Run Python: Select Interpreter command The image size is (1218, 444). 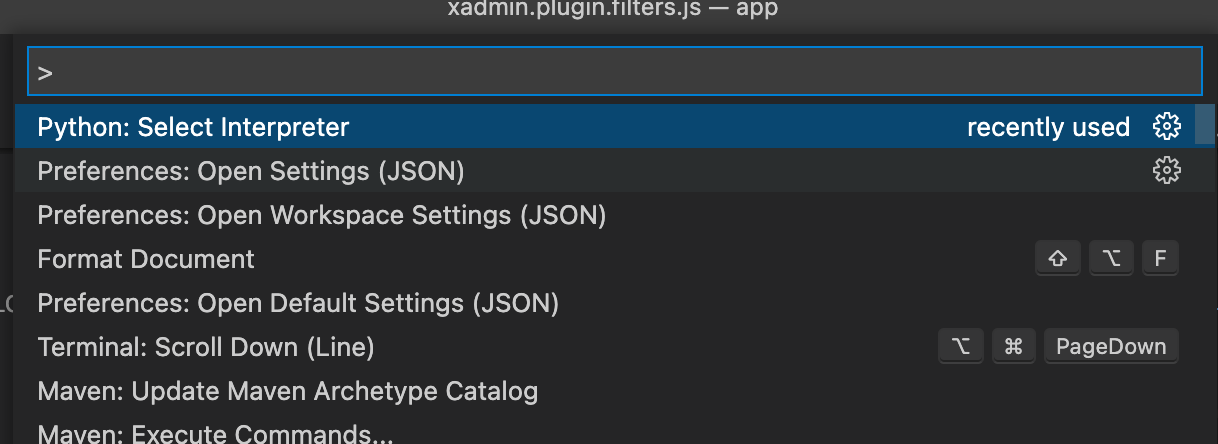pos(193,127)
